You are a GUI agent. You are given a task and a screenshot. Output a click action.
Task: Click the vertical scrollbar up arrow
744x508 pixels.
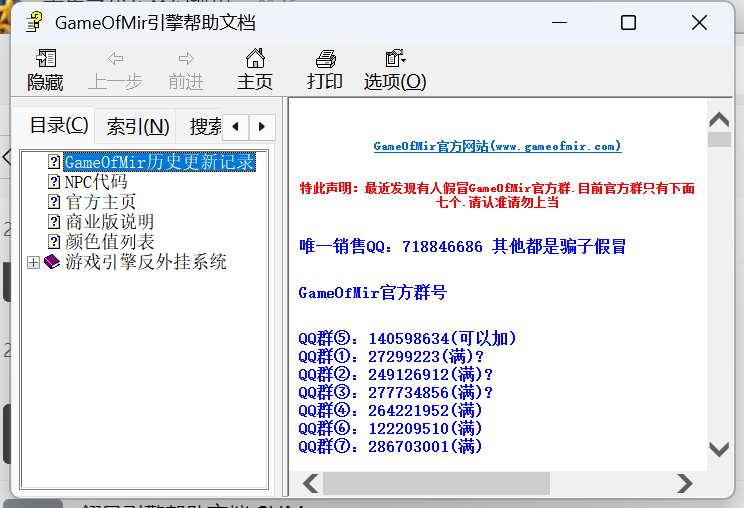pyautogui.click(x=719, y=119)
